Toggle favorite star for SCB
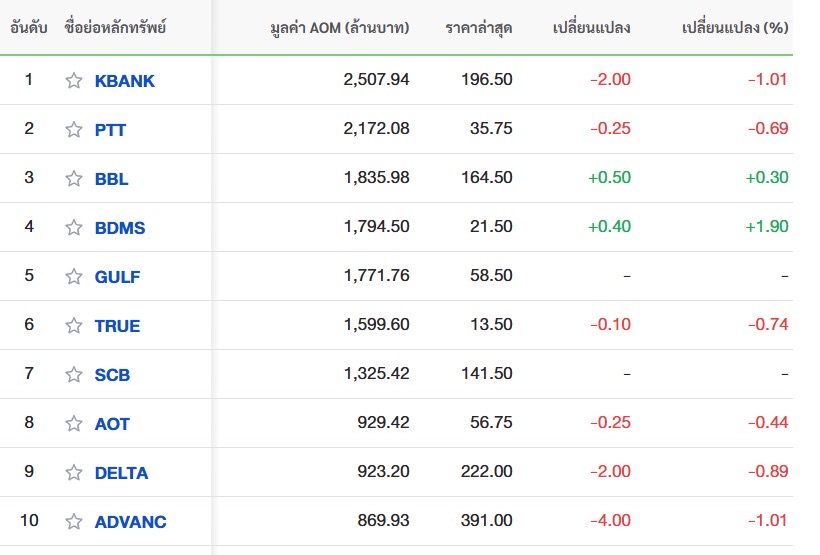The image size is (820, 555). coord(74,375)
